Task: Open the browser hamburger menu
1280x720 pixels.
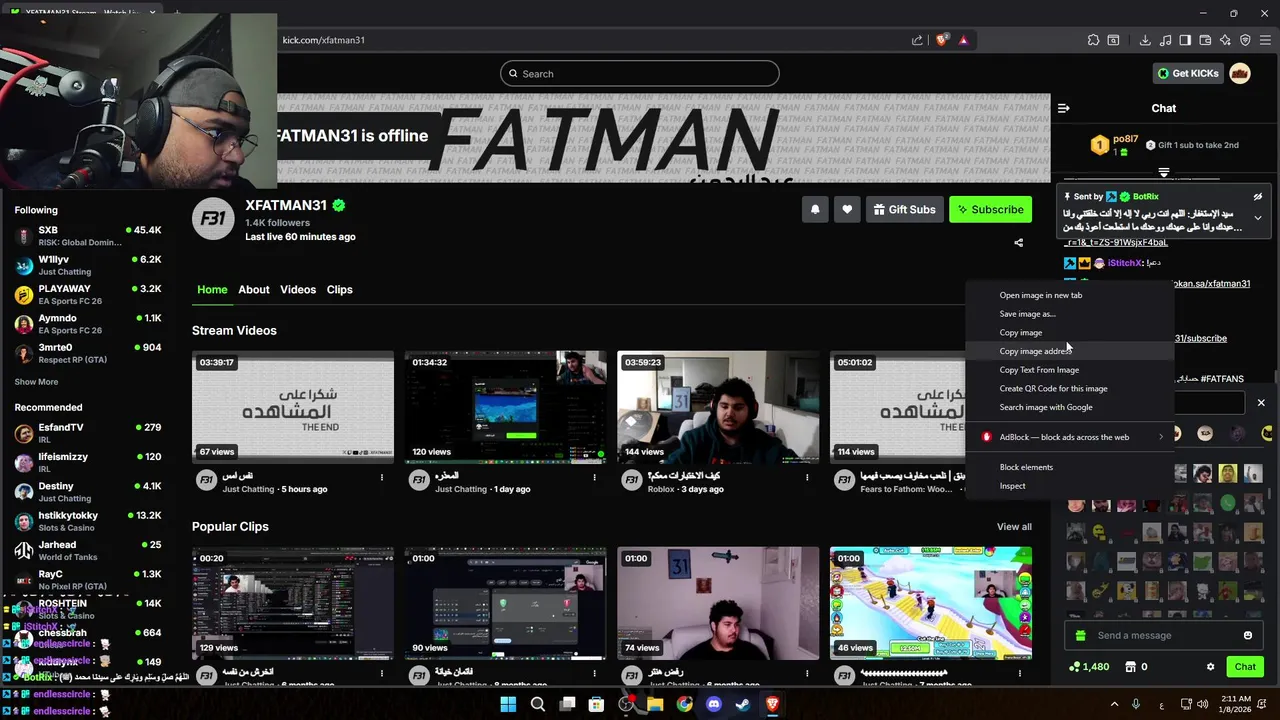Action: click(1265, 40)
